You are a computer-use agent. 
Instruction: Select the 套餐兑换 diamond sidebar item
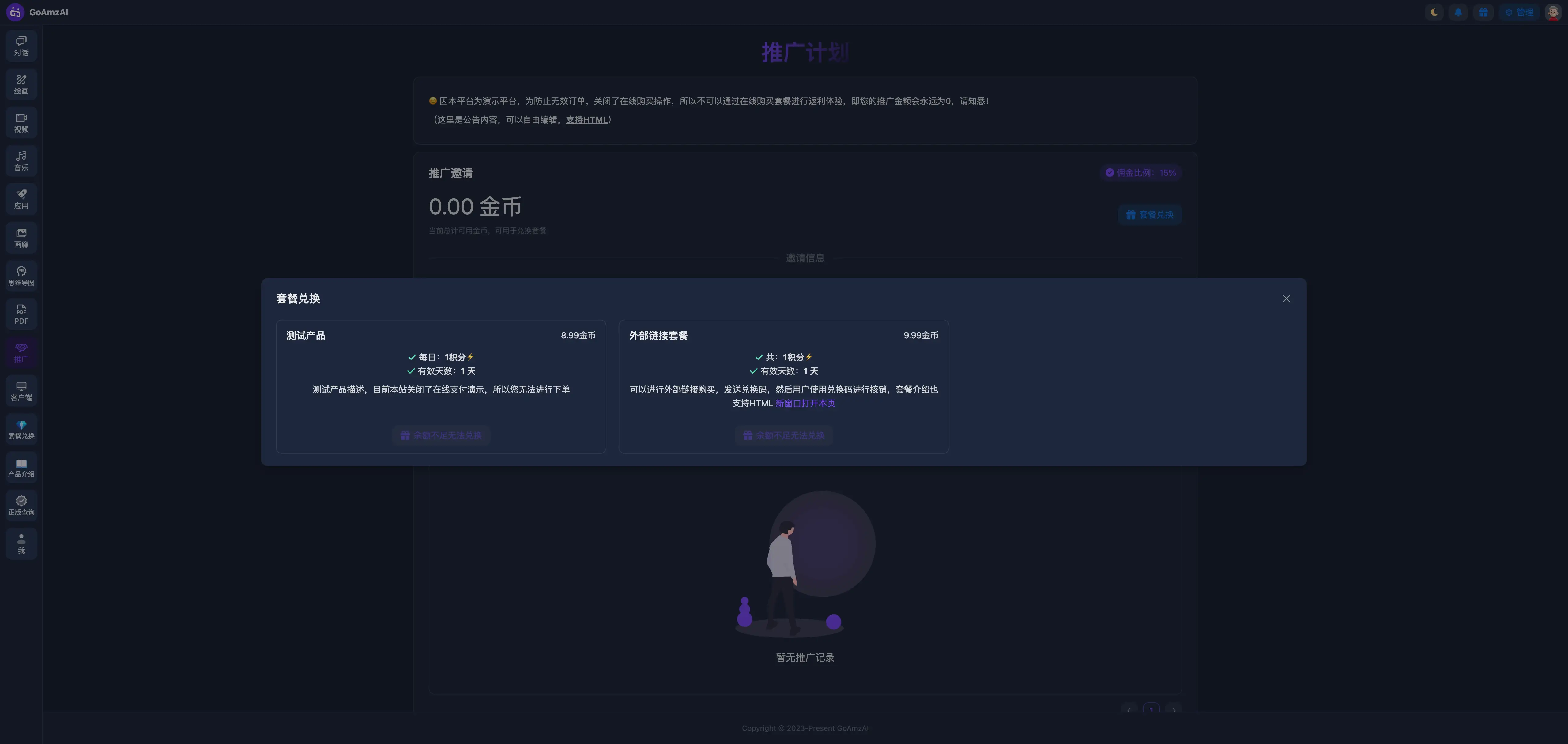tap(21, 430)
